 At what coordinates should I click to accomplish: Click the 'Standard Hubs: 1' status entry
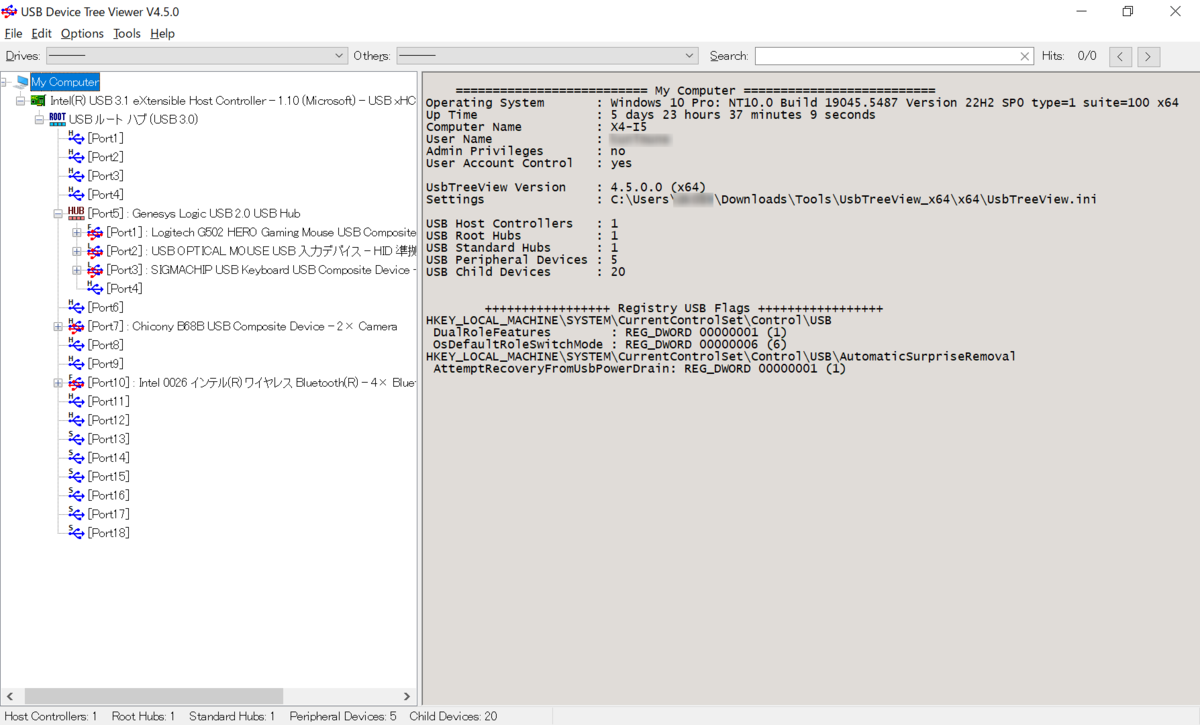(x=232, y=716)
